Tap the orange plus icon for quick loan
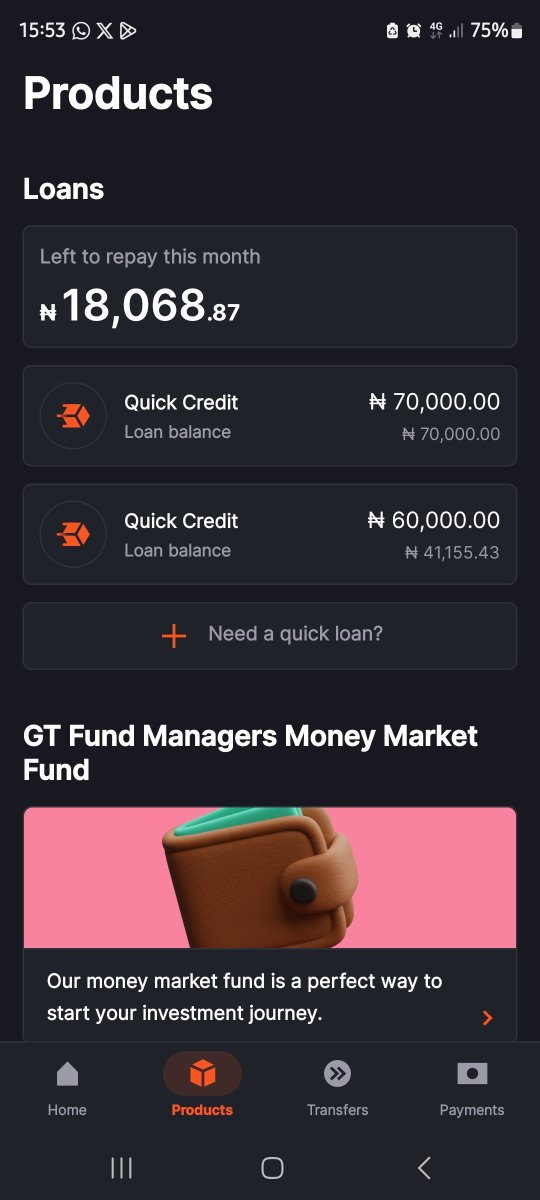 [x=174, y=636]
